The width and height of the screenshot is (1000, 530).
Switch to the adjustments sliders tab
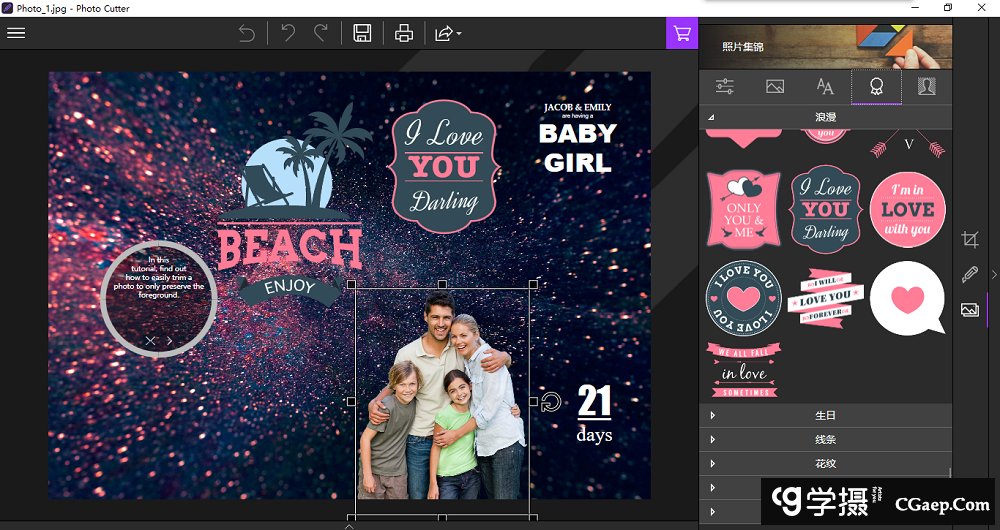(725, 87)
